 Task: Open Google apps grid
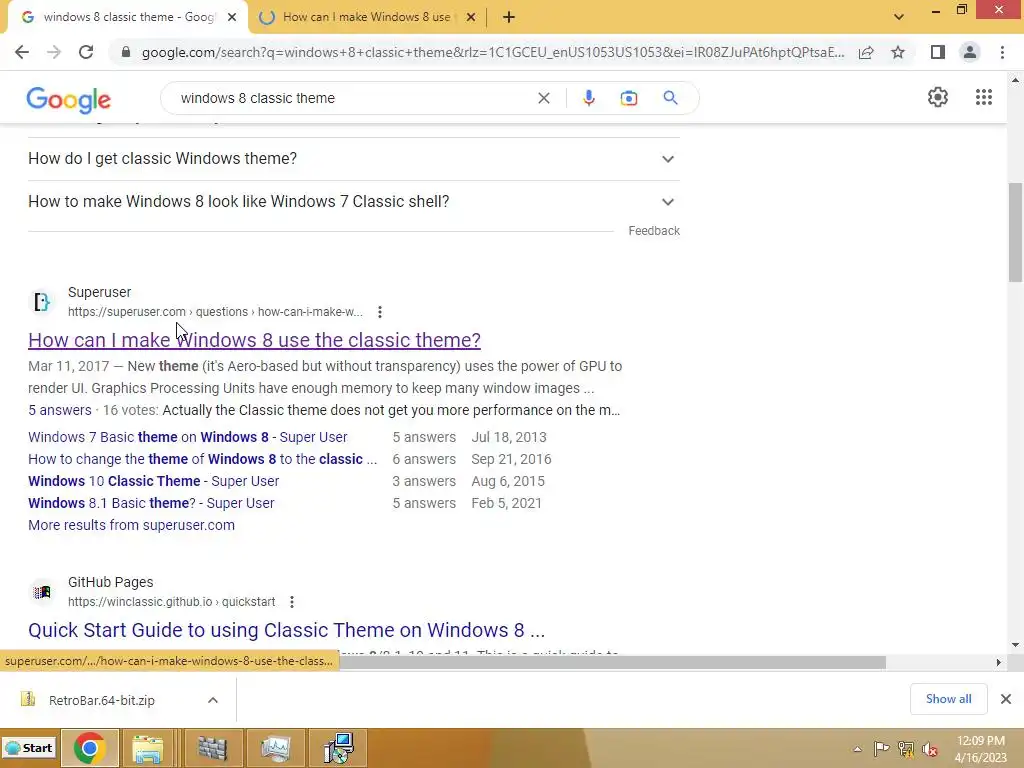[x=984, y=97]
